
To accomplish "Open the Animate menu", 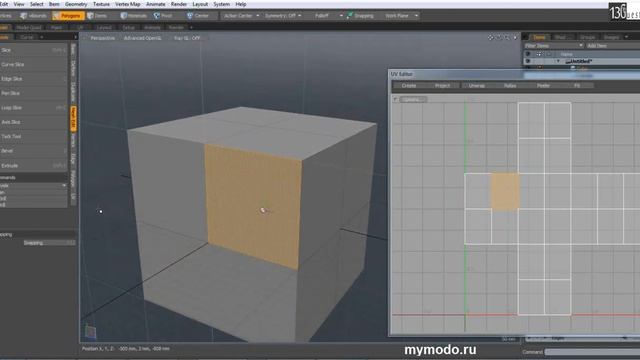I will [156, 4].
